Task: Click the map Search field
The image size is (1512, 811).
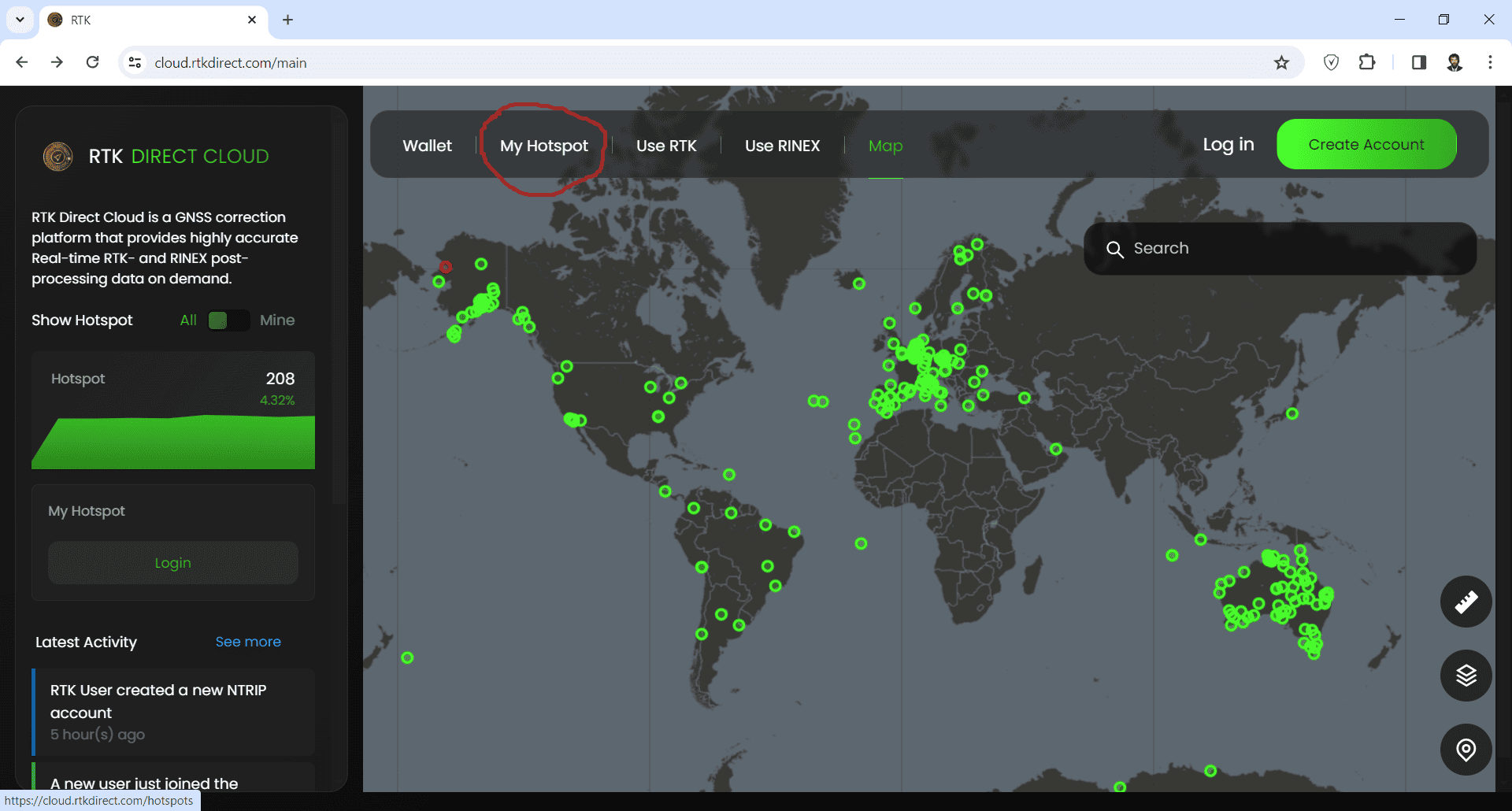Action: coord(1280,249)
